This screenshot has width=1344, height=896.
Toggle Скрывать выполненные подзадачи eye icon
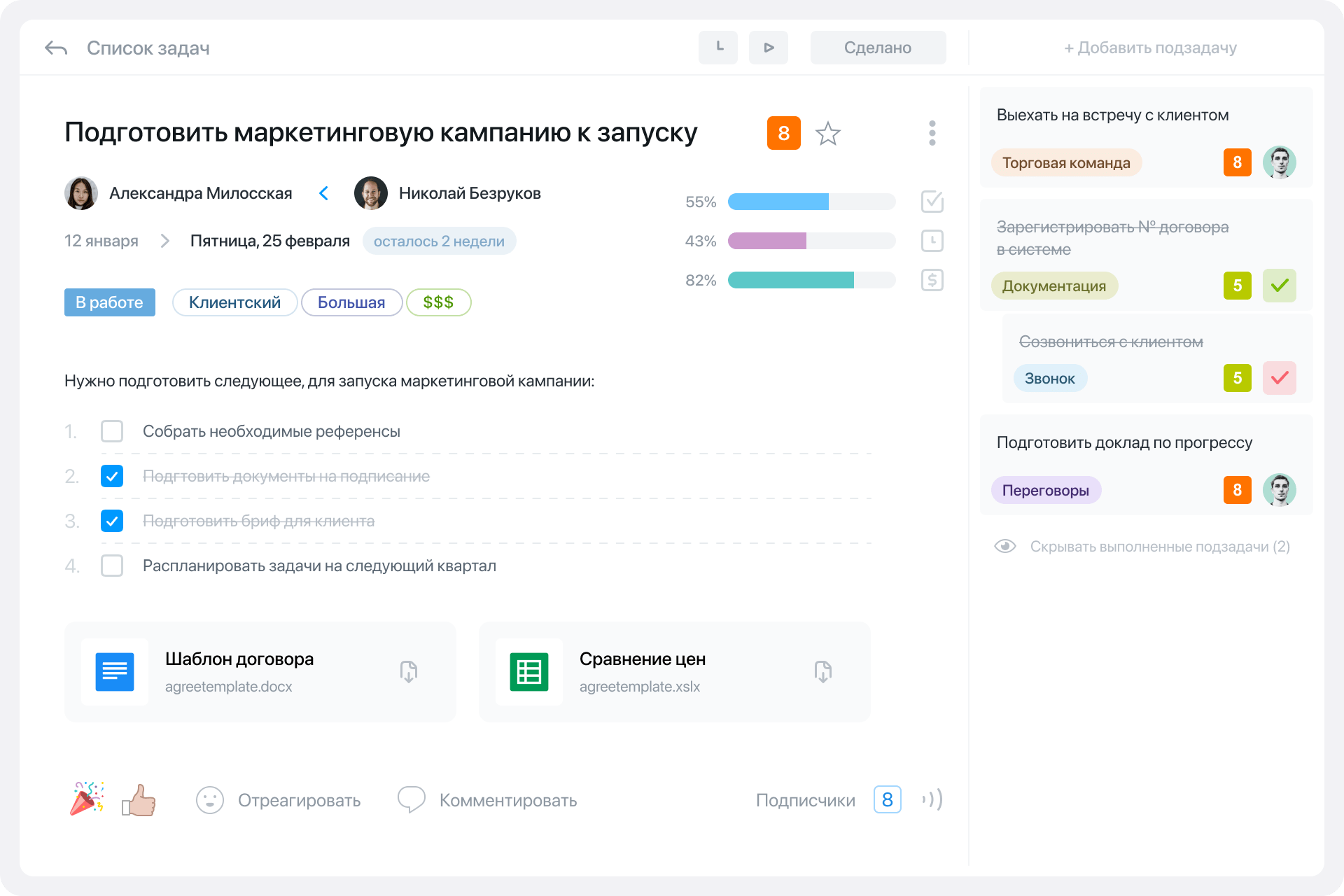pos(1005,547)
